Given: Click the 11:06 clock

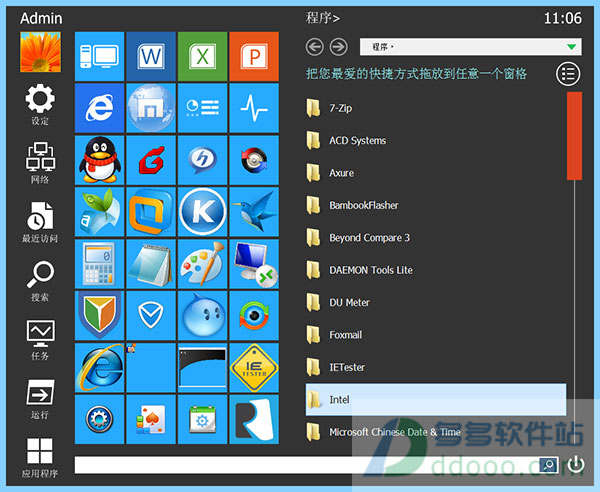Looking at the screenshot, I should coord(563,18).
